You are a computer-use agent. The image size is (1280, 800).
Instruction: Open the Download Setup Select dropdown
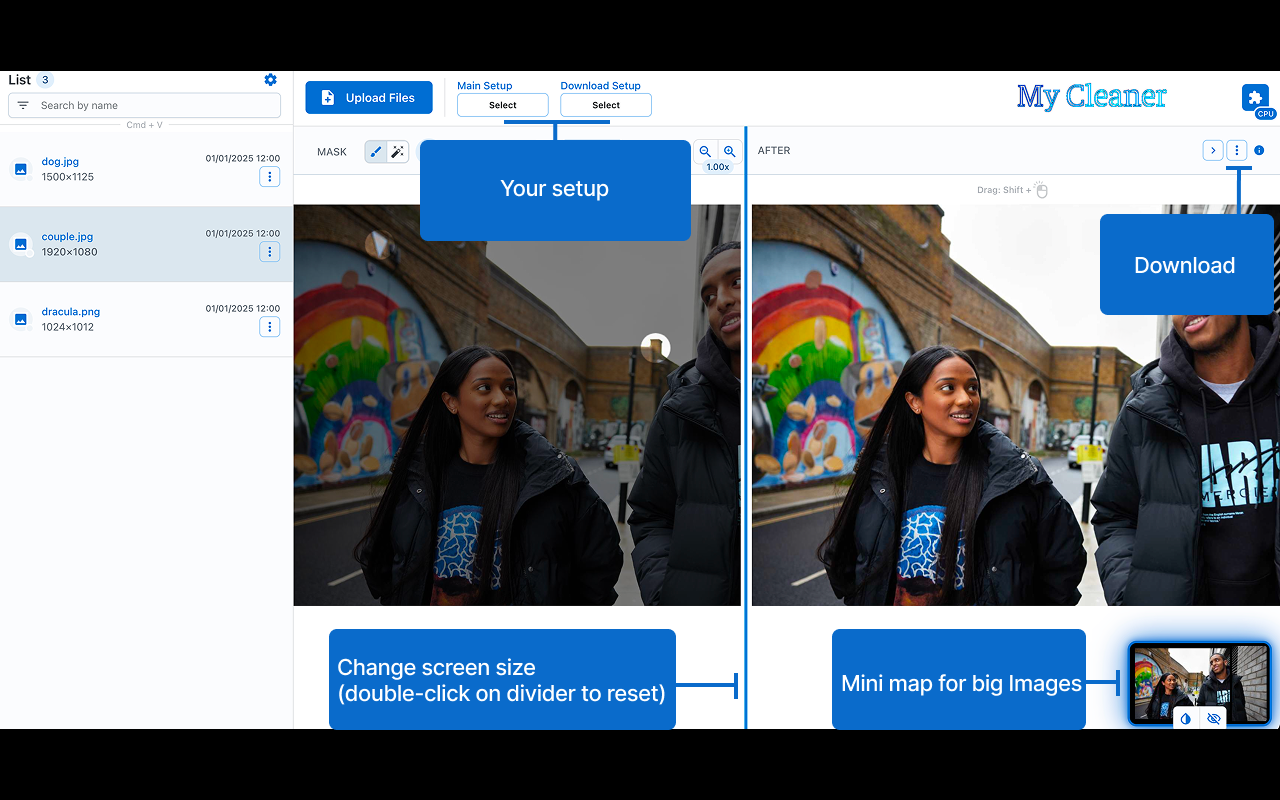click(606, 105)
